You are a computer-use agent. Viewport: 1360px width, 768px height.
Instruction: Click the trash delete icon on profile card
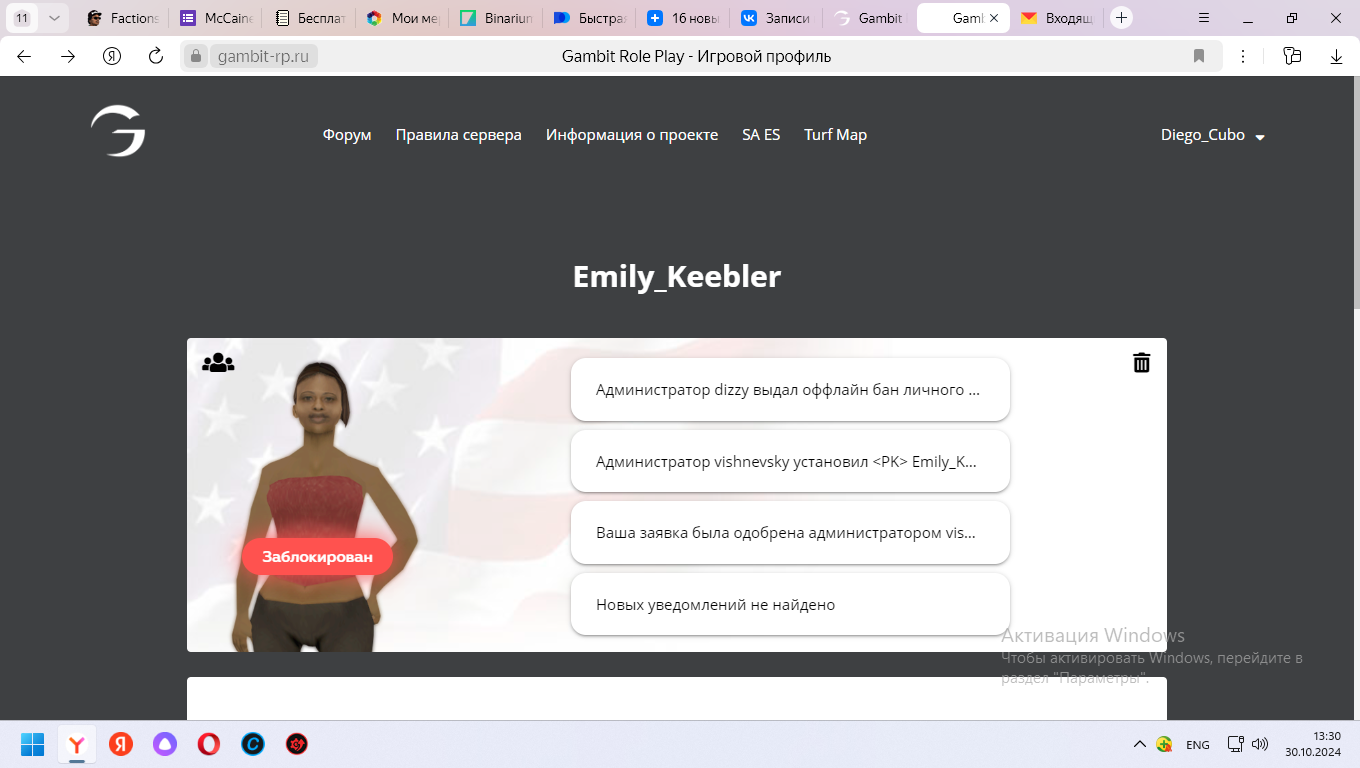(x=1141, y=363)
